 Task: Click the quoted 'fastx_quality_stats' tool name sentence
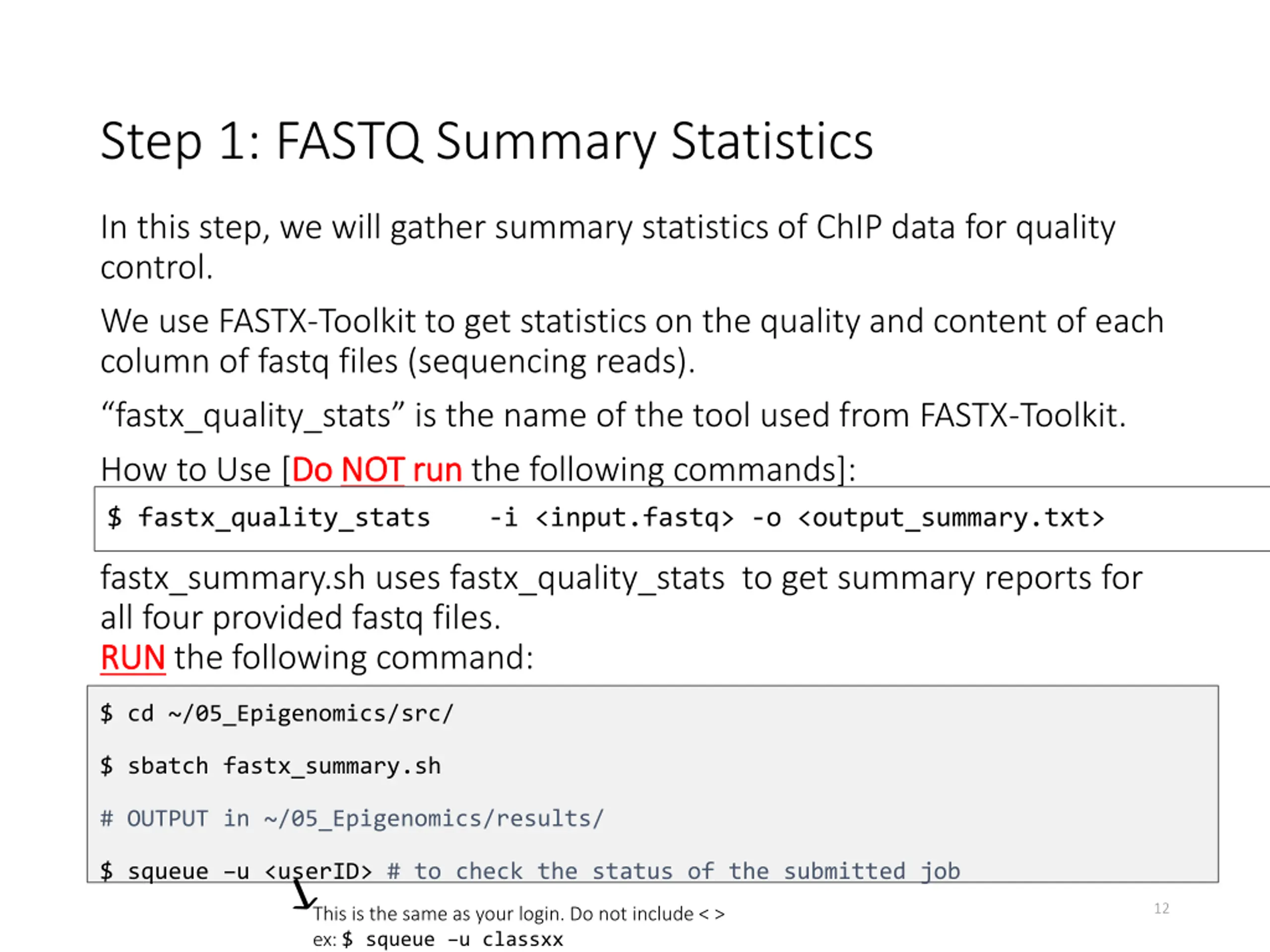pos(613,416)
